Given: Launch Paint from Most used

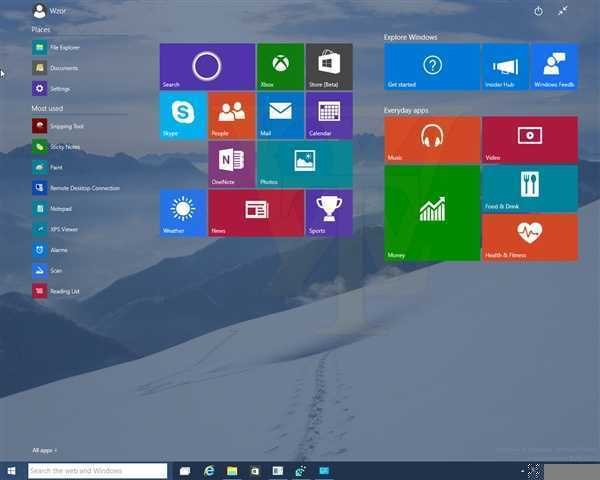Looking at the screenshot, I should click(47, 167).
